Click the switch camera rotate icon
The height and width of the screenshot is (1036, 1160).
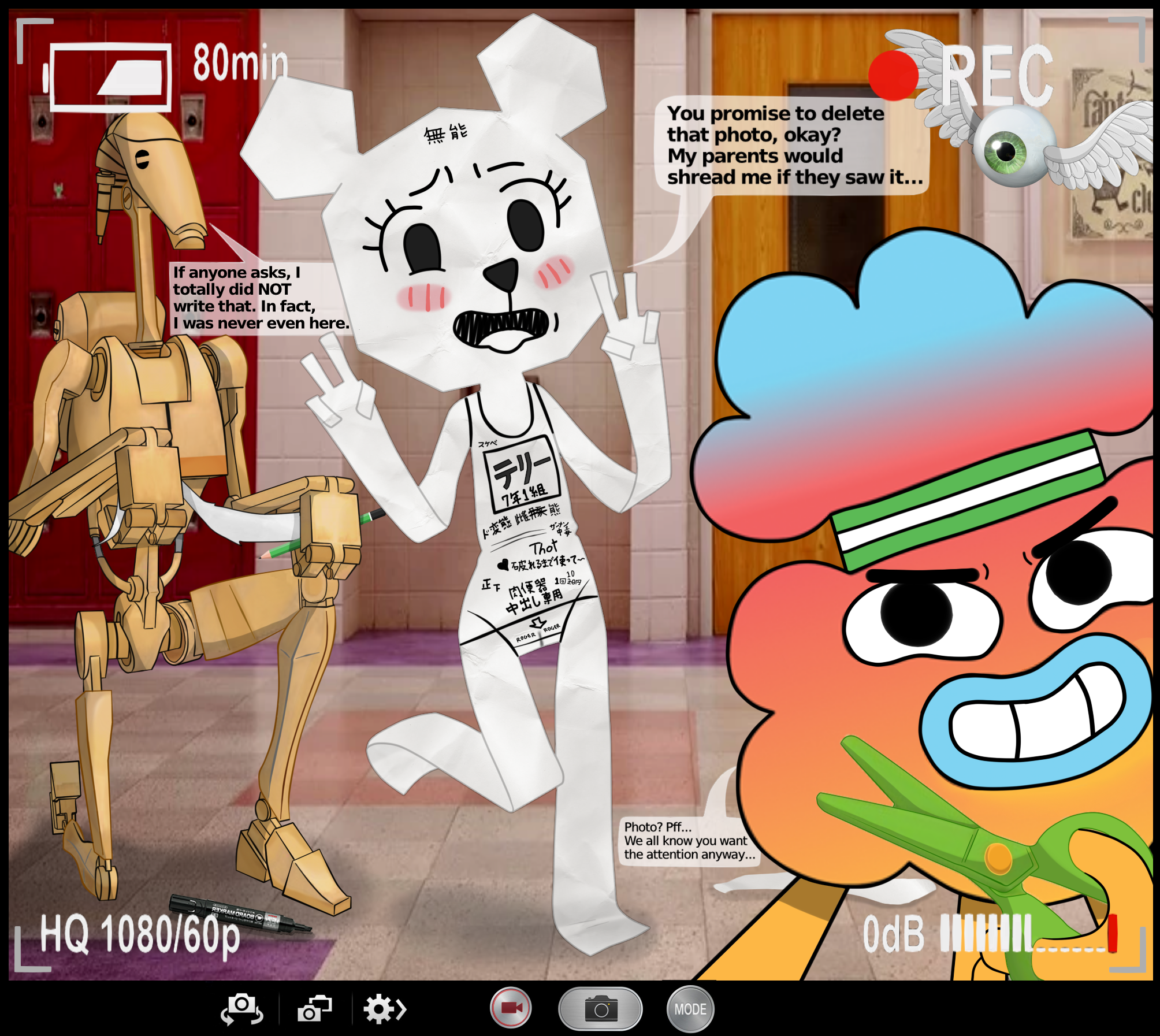point(241,1009)
